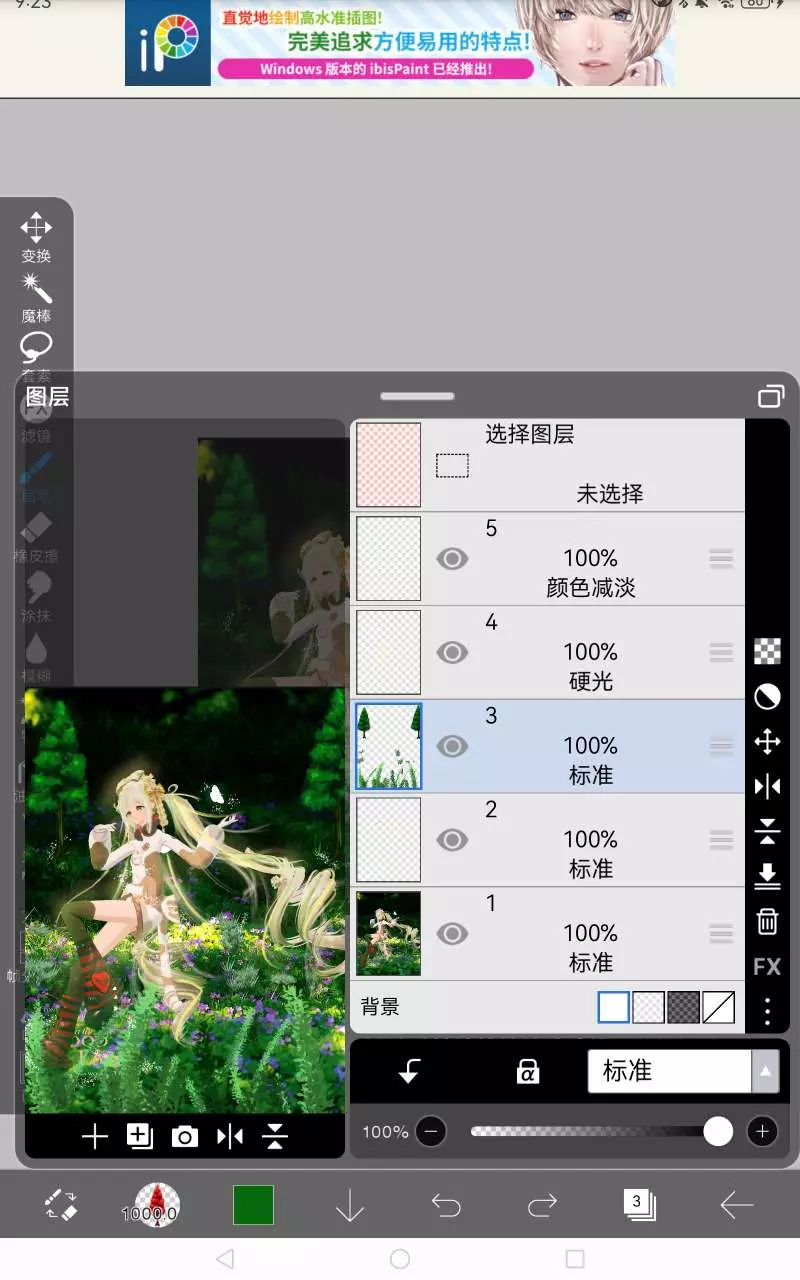The image size is (800, 1280).
Task: Merge layer down icon
Action: pos(767,876)
